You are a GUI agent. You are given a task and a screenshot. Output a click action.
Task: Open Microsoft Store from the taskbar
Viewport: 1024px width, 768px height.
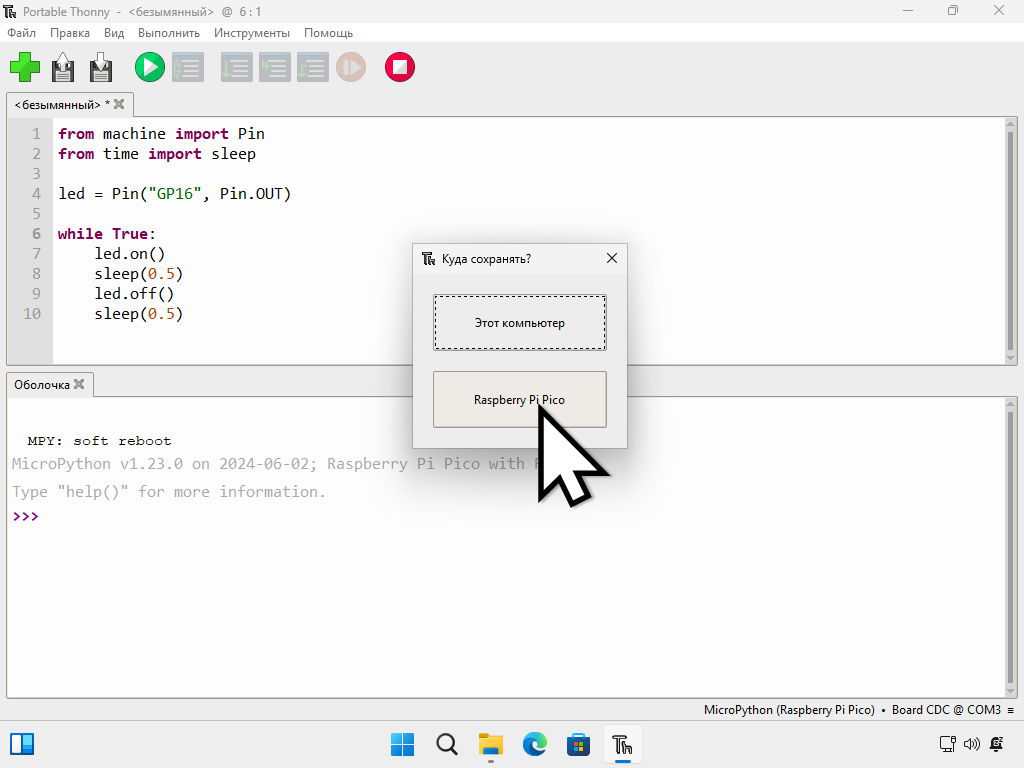tap(579, 744)
